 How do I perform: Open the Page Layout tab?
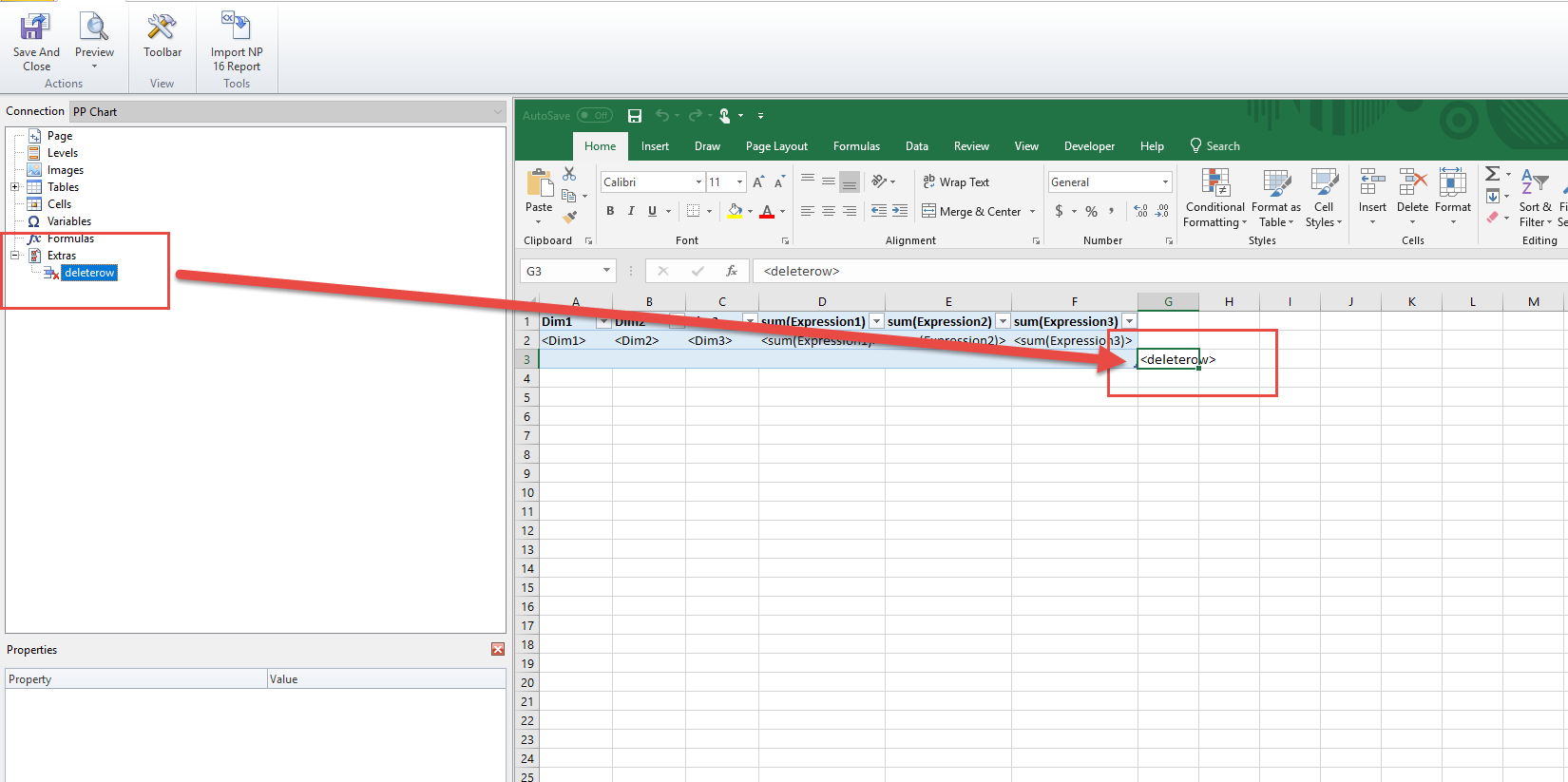click(776, 146)
